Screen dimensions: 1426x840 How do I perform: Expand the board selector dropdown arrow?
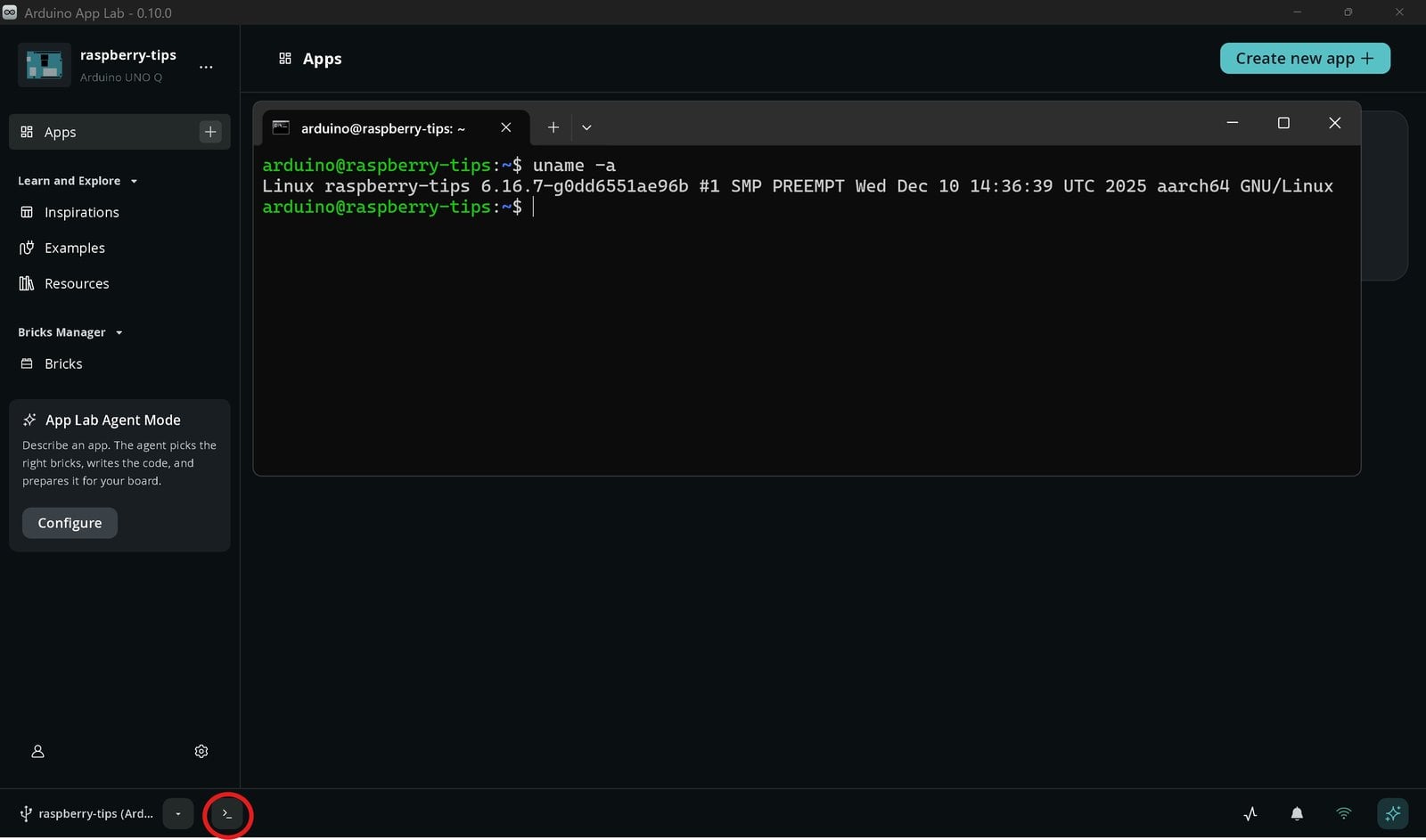coord(178,813)
